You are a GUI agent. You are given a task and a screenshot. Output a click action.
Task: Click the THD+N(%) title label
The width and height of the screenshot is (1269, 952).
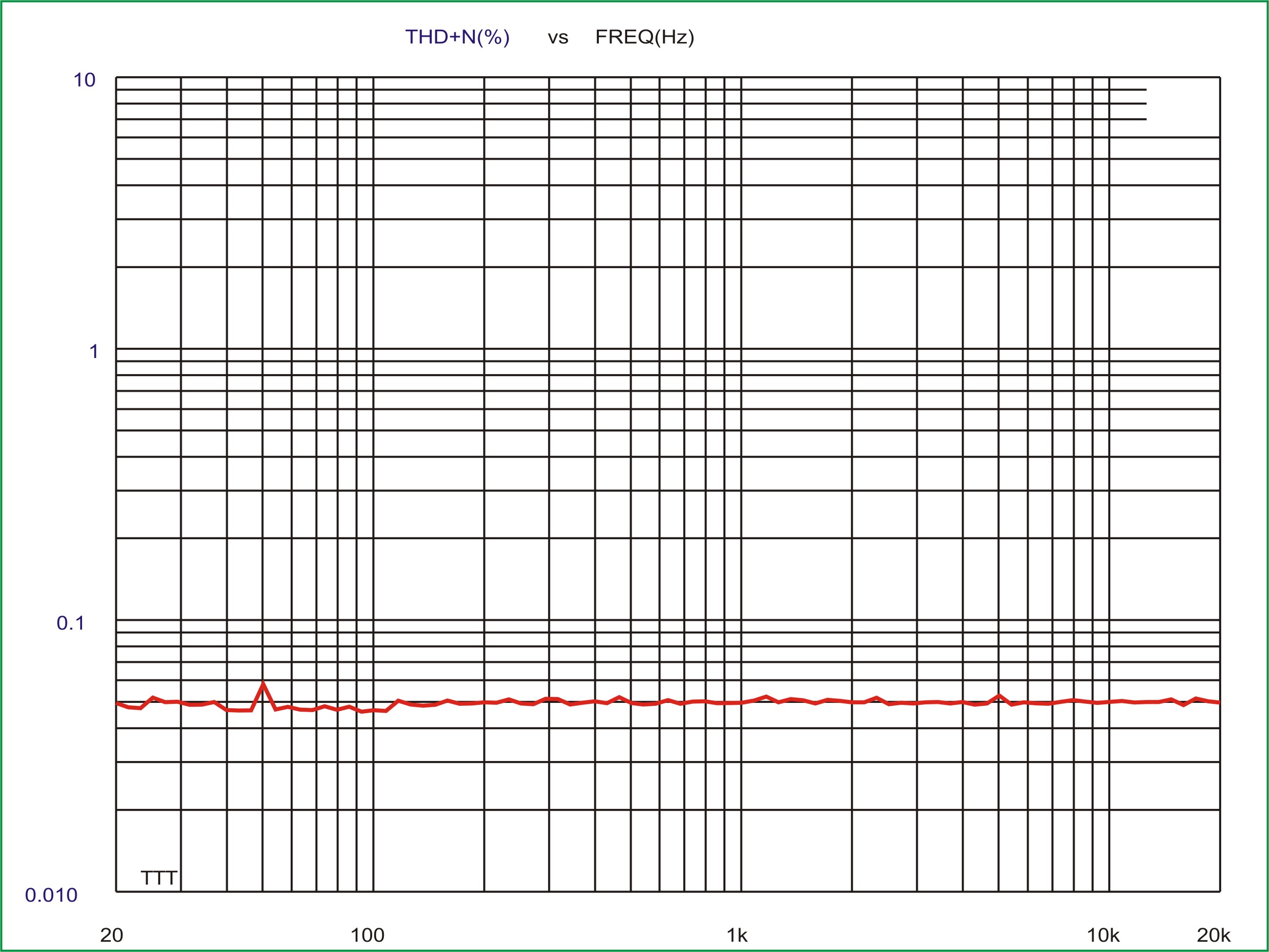[x=457, y=37]
